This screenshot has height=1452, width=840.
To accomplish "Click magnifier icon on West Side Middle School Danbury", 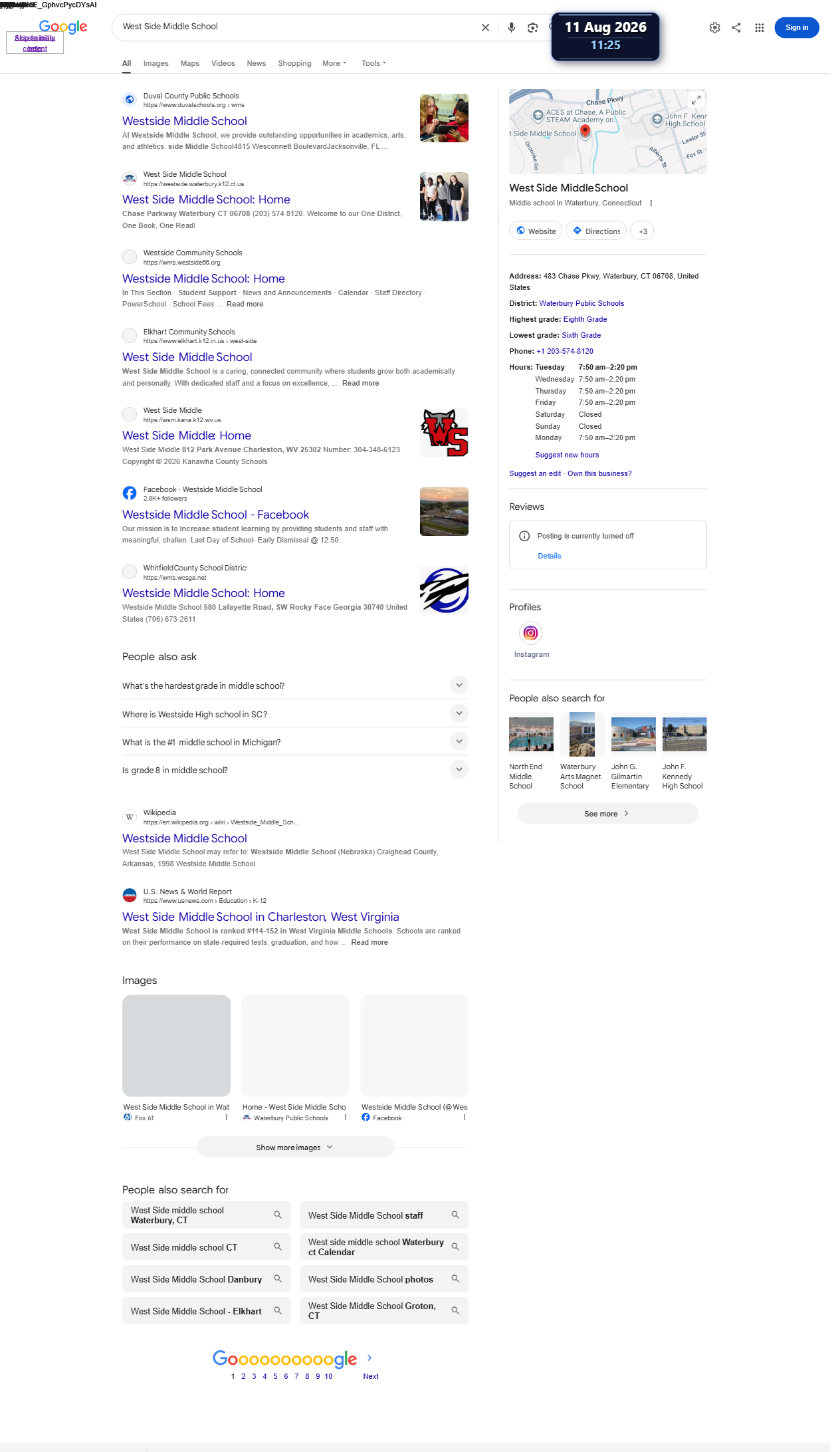I will coord(278,1278).
